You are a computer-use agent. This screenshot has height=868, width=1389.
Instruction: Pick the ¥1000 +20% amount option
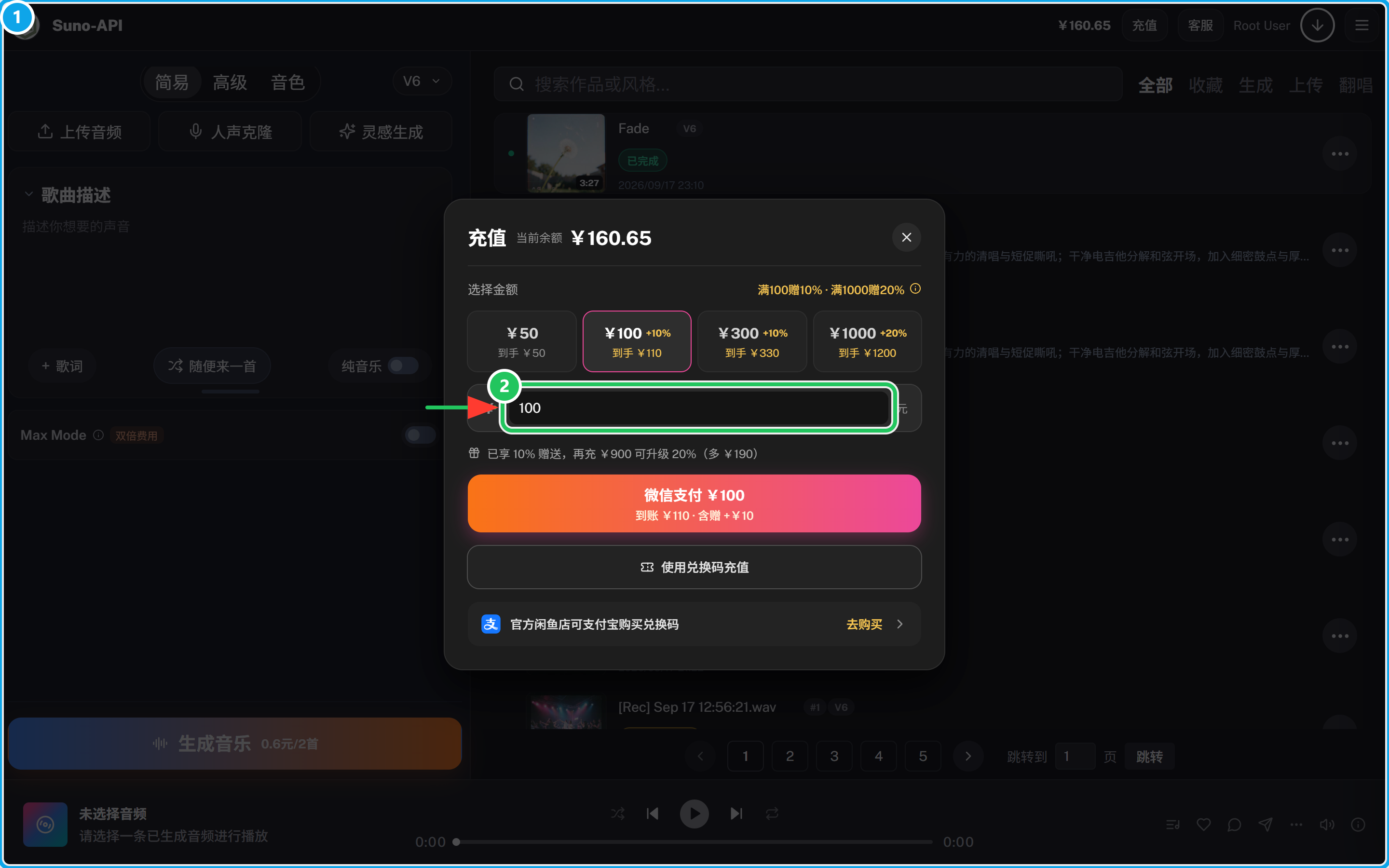(868, 341)
